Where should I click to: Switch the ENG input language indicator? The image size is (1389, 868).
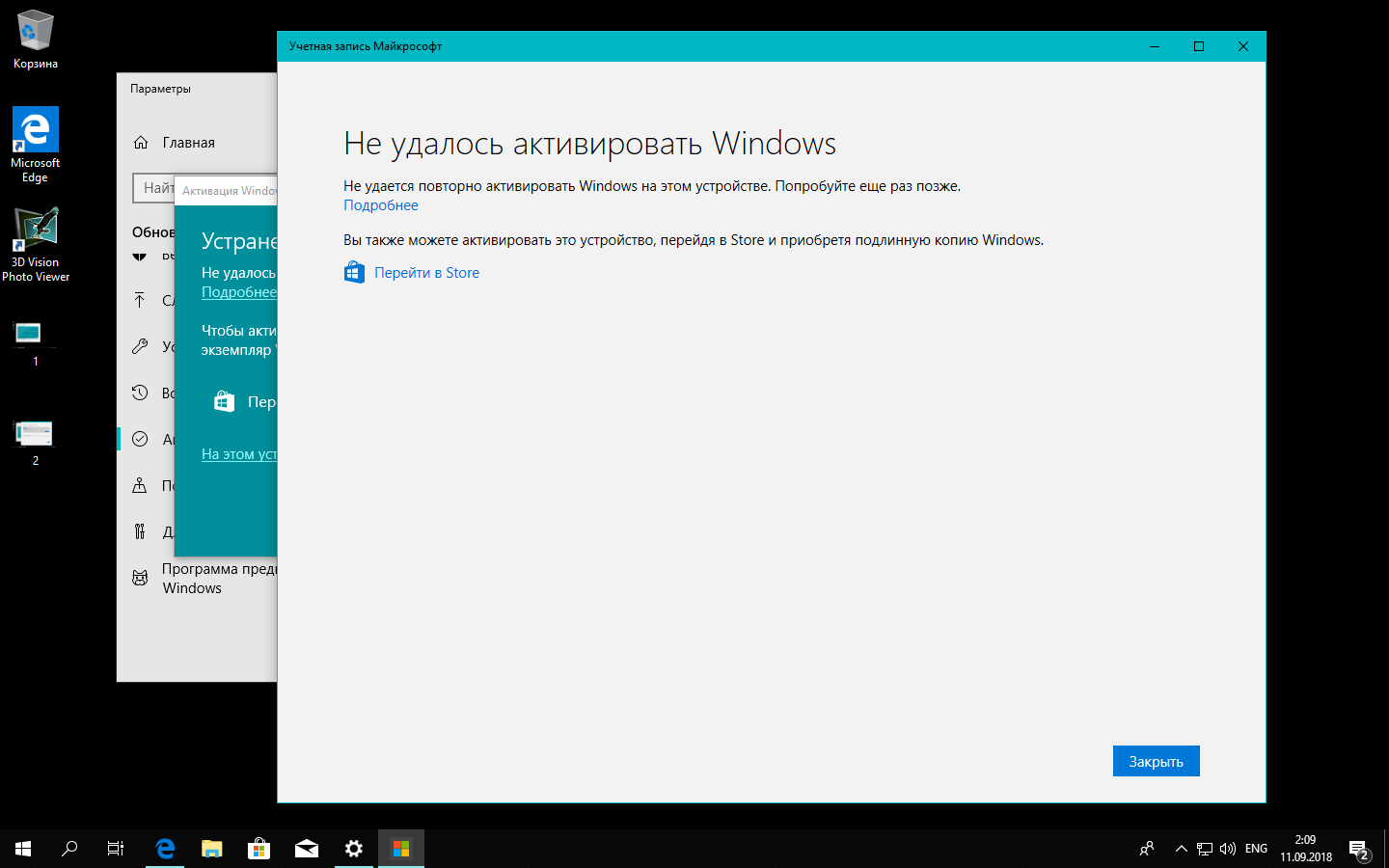(1256, 849)
